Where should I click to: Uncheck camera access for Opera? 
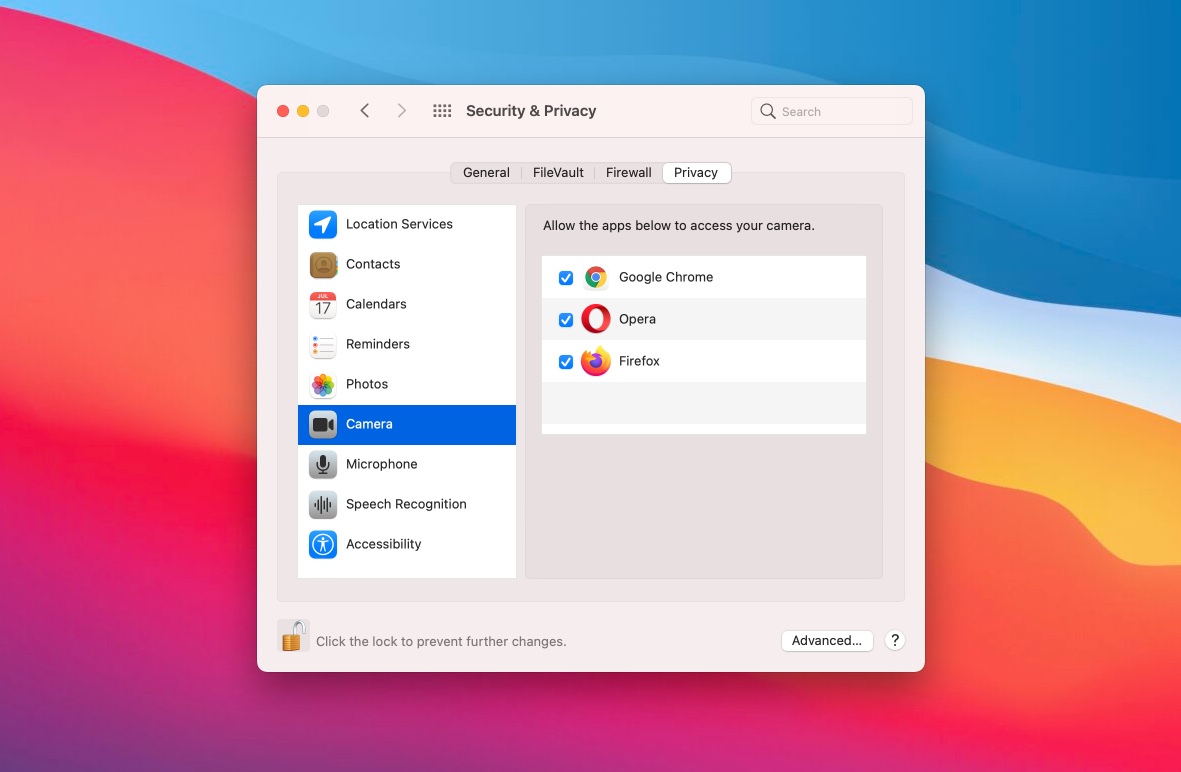coord(566,320)
